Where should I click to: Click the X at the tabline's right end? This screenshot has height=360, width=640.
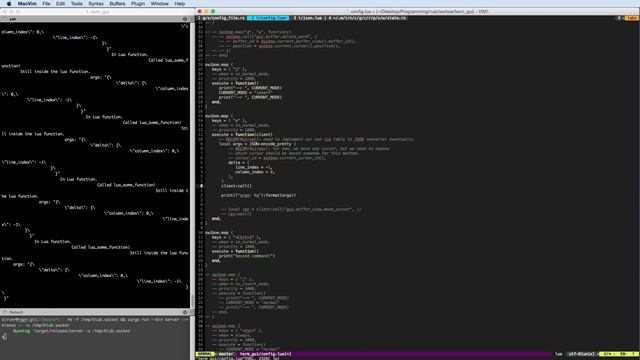tap(619, 18)
